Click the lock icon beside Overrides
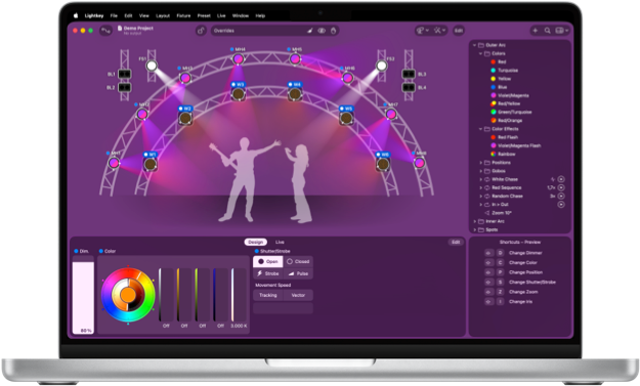This screenshot has height=386, width=640. (x=201, y=31)
